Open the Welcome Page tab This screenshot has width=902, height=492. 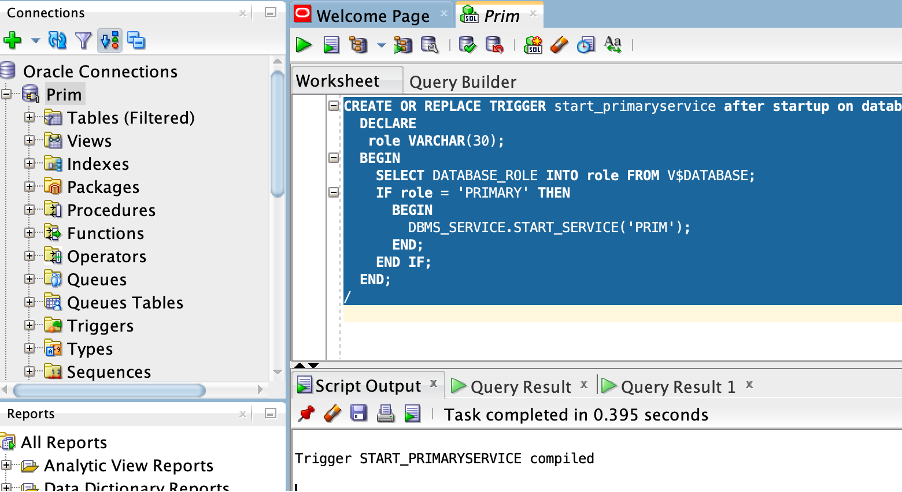click(x=372, y=15)
